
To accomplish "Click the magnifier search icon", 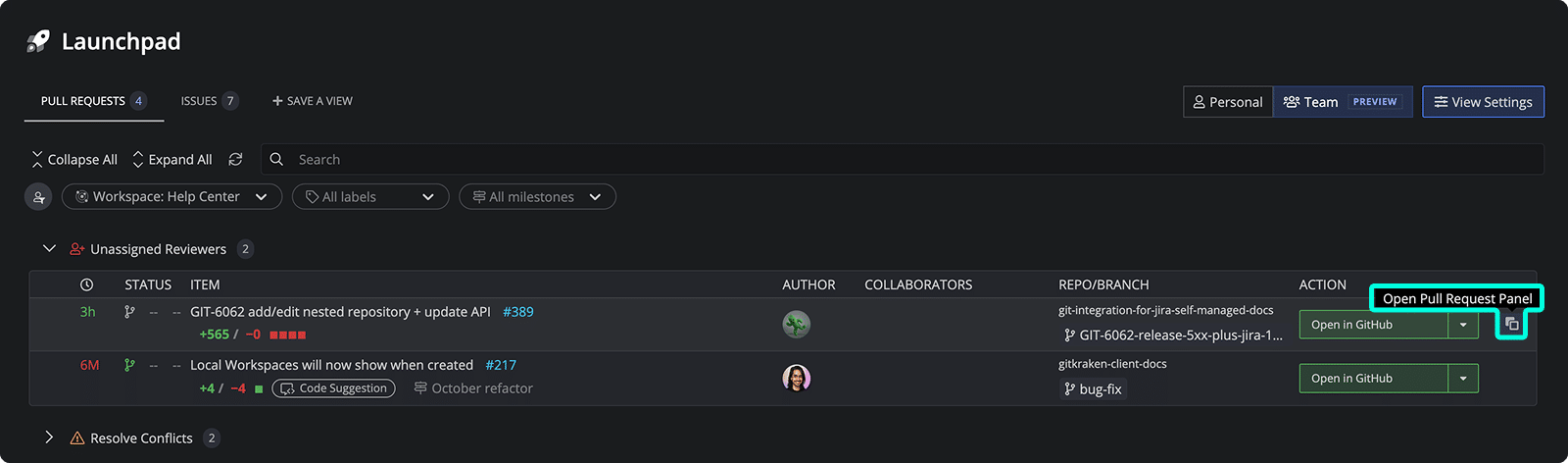I will tap(276, 159).
